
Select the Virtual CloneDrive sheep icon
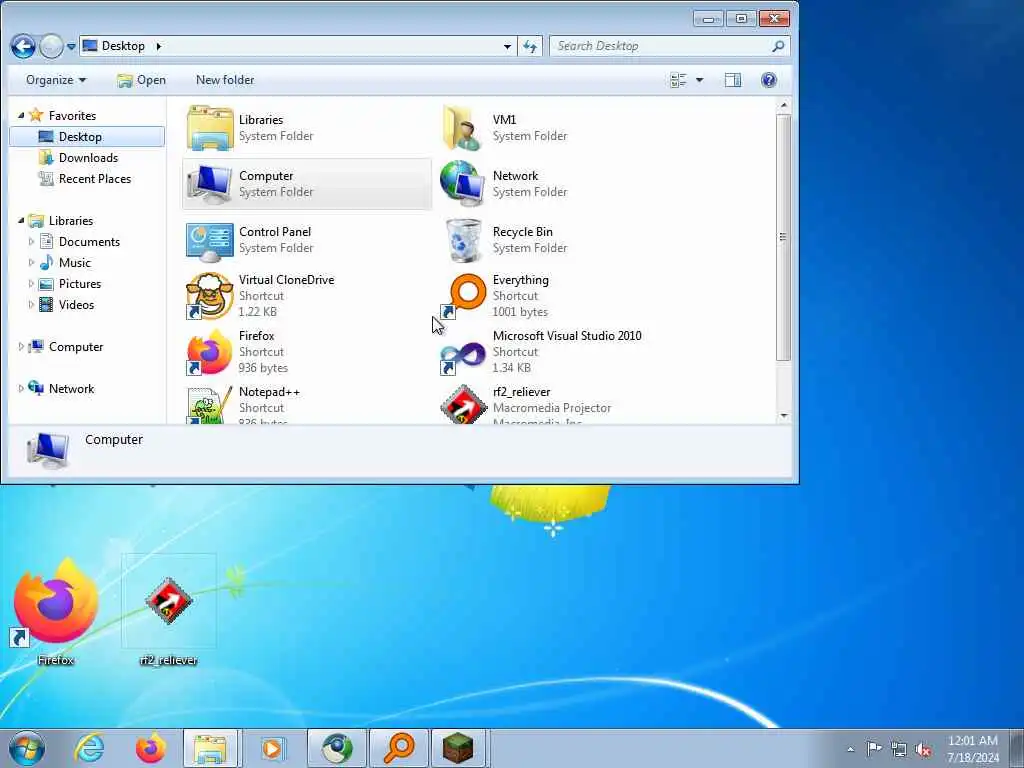pos(210,296)
